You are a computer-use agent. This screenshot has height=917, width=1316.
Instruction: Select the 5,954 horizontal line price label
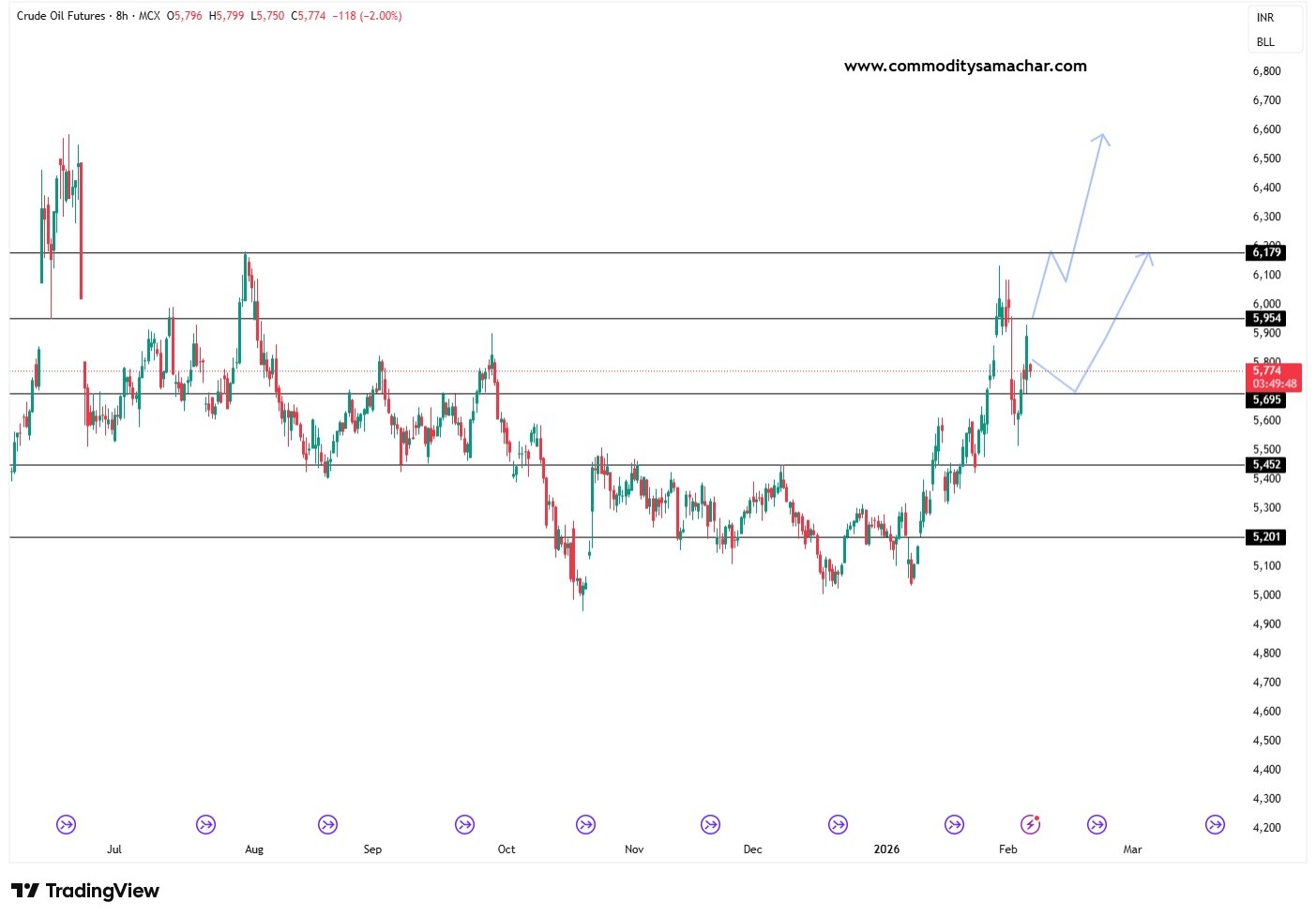pyautogui.click(x=1266, y=319)
